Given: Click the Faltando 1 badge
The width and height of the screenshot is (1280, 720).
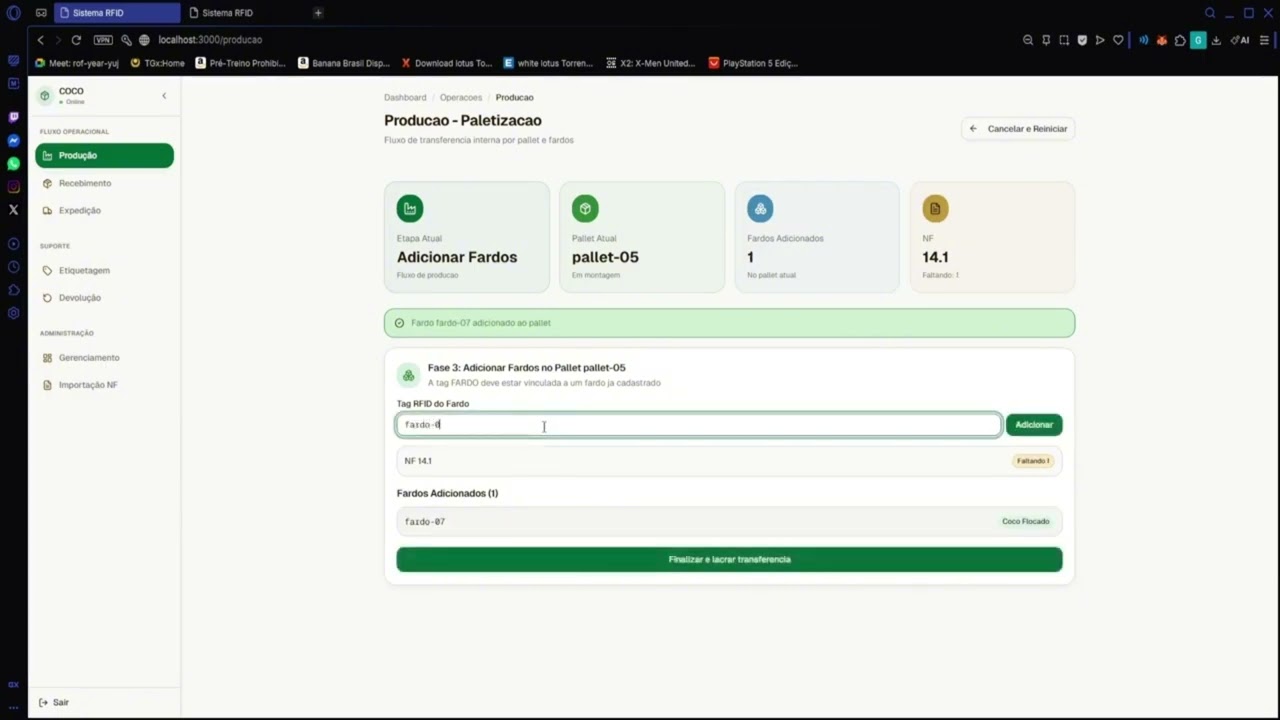Looking at the screenshot, I should (1033, 461).
